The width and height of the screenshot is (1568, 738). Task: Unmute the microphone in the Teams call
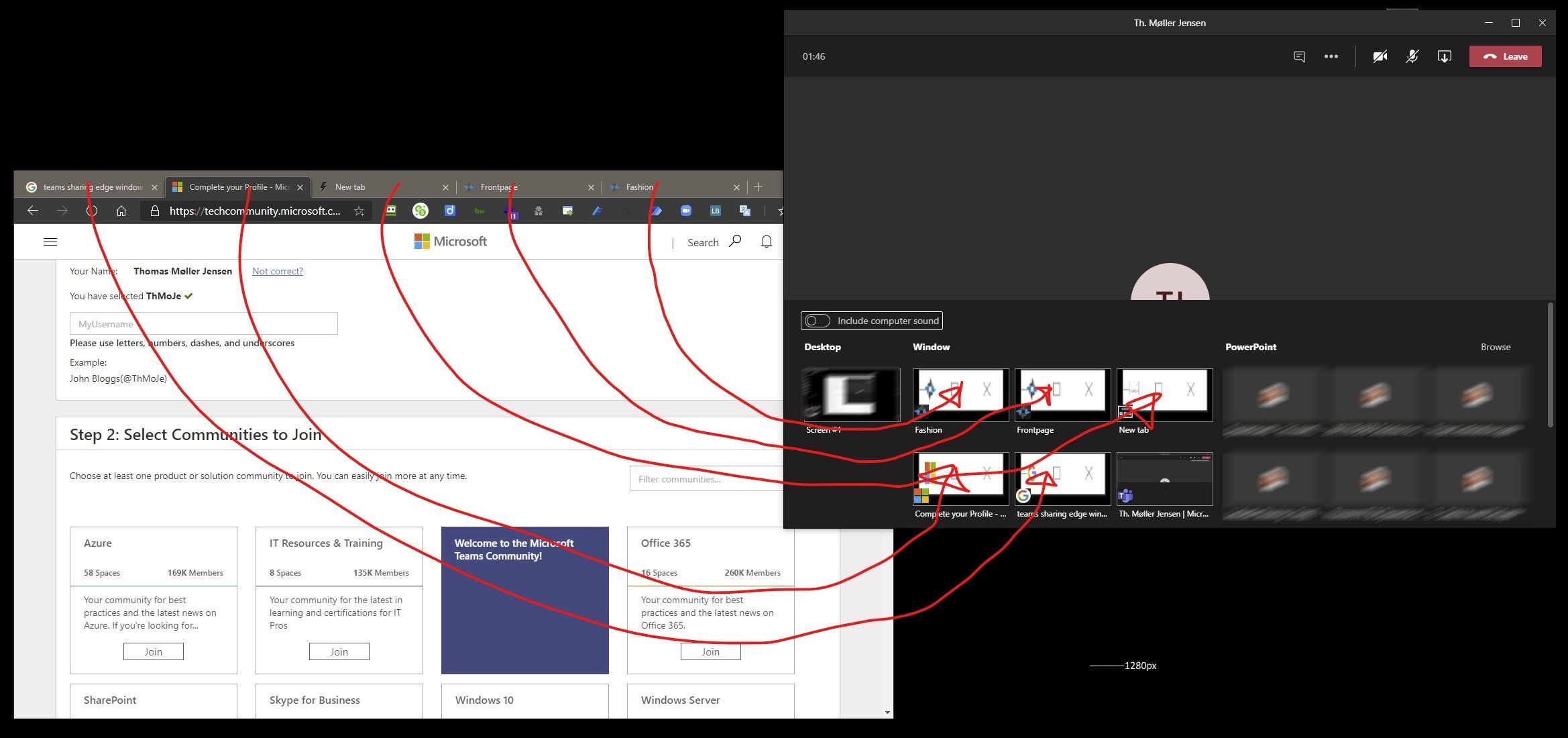1412,56
